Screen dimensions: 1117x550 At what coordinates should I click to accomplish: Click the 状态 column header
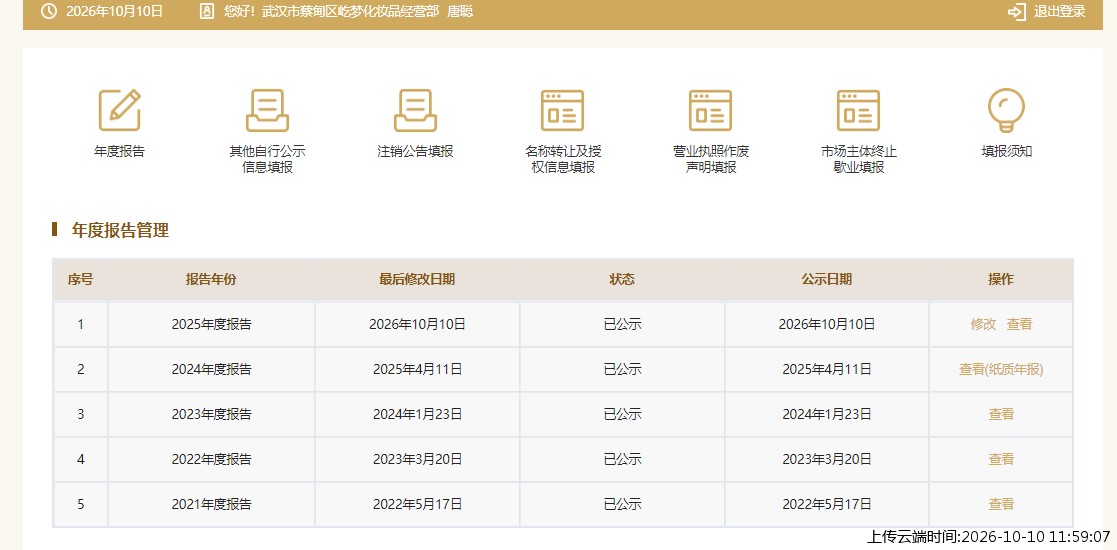click(x=622, y=279)
